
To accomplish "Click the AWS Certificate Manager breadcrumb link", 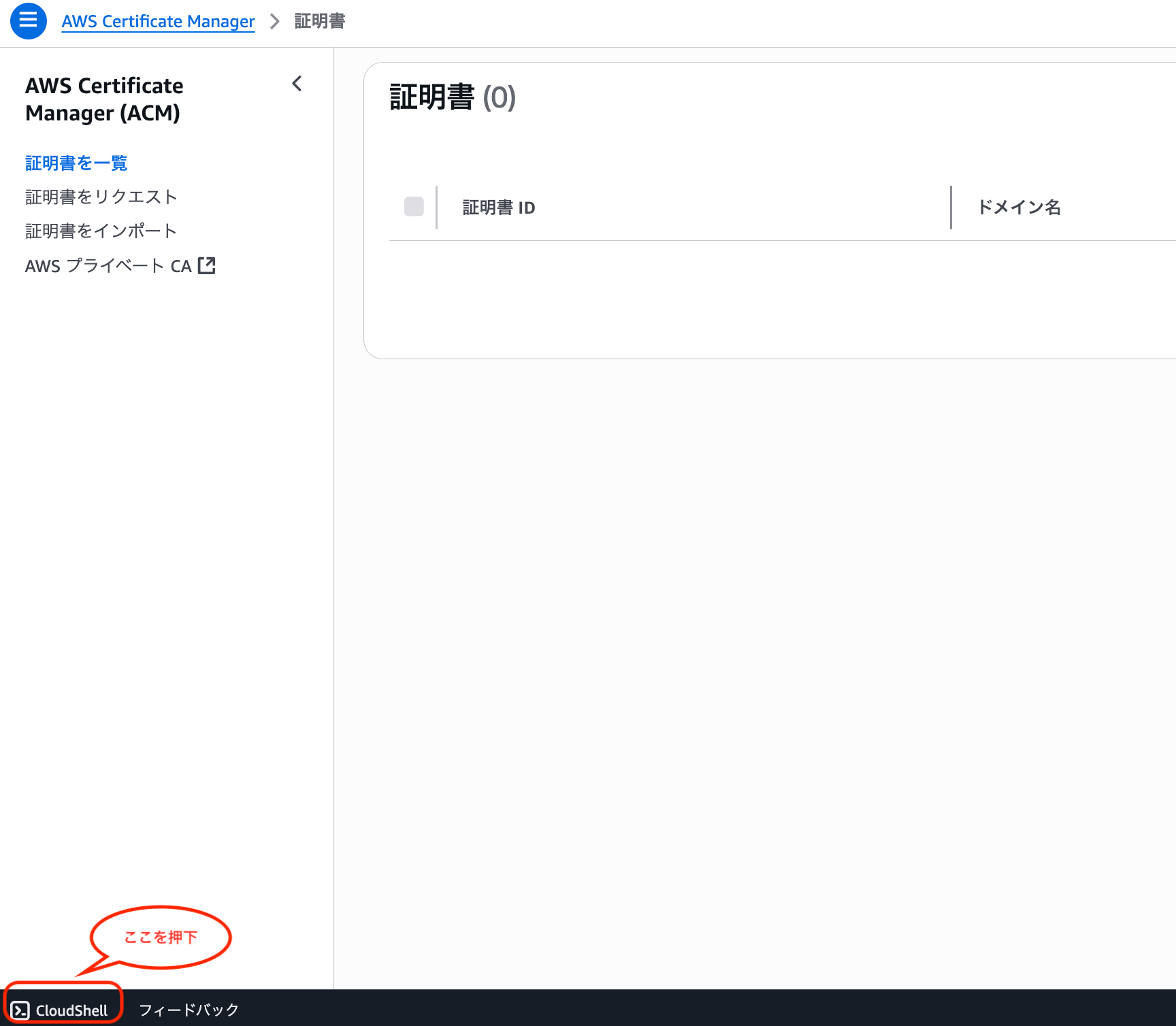I will pyautogui.click(x=158, y=22).
